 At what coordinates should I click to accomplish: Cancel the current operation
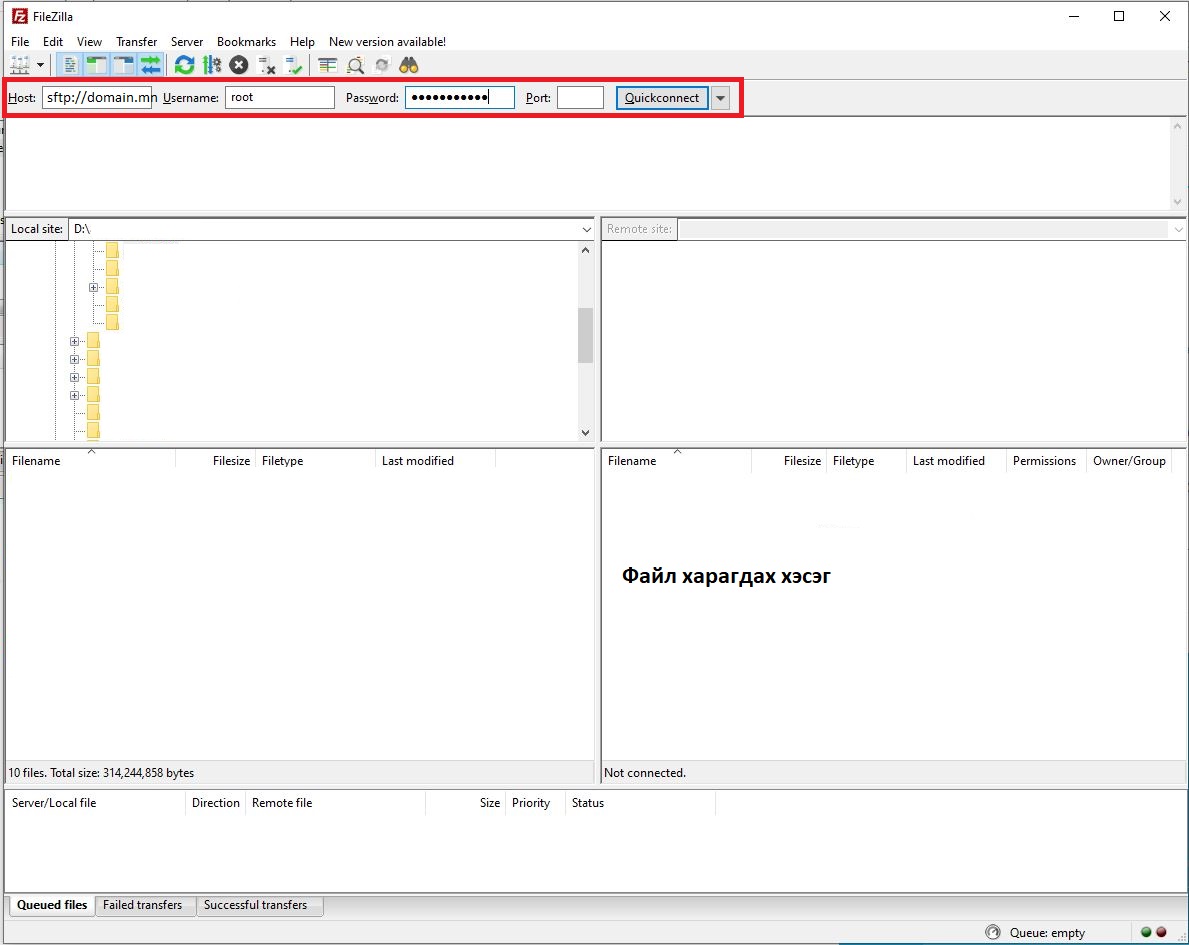click(239, 65)
